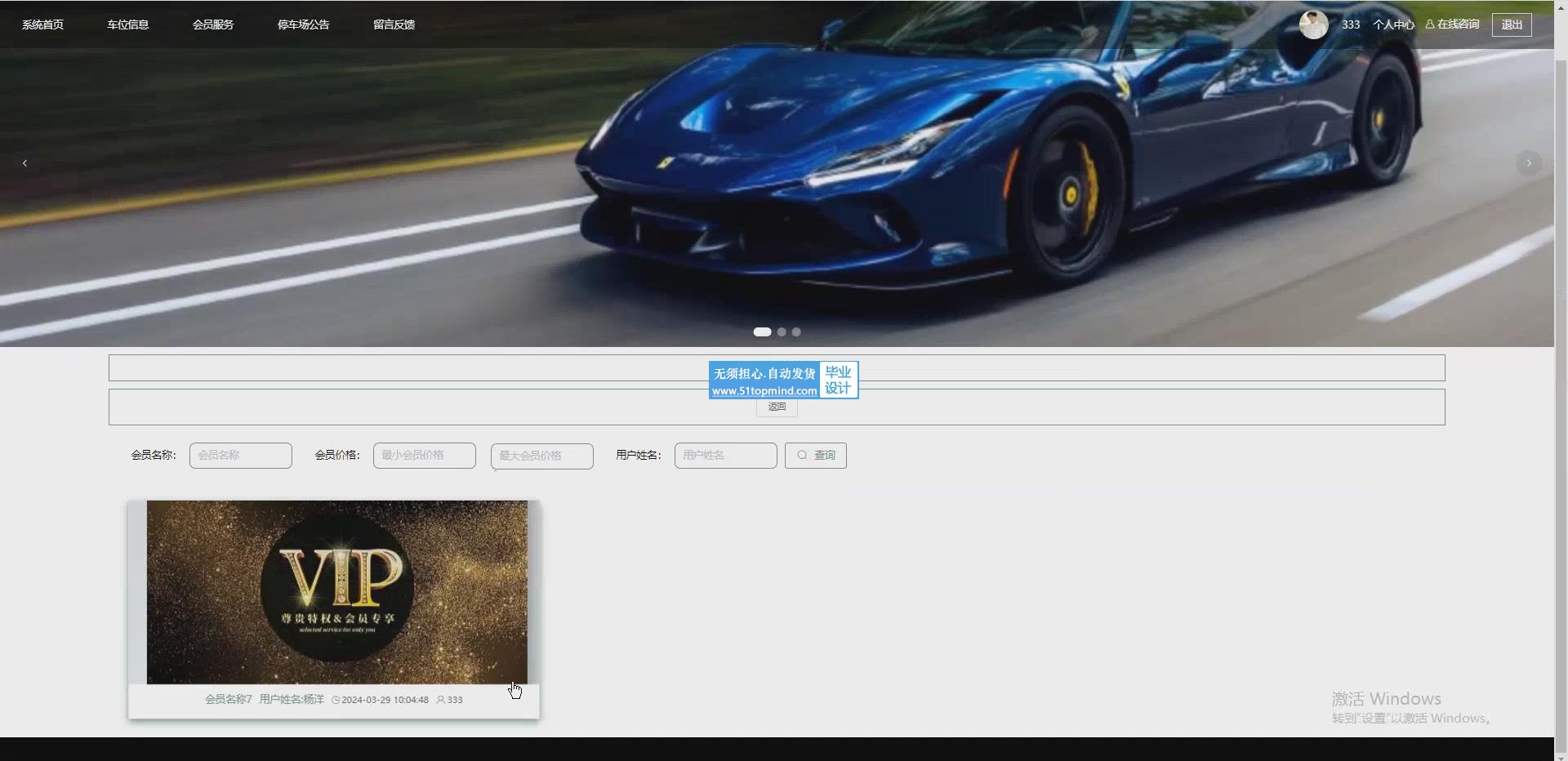Viewport: 1568px width, 761px height.
Task: Go to previous carousel slide arrow
Action: point(25,163)
